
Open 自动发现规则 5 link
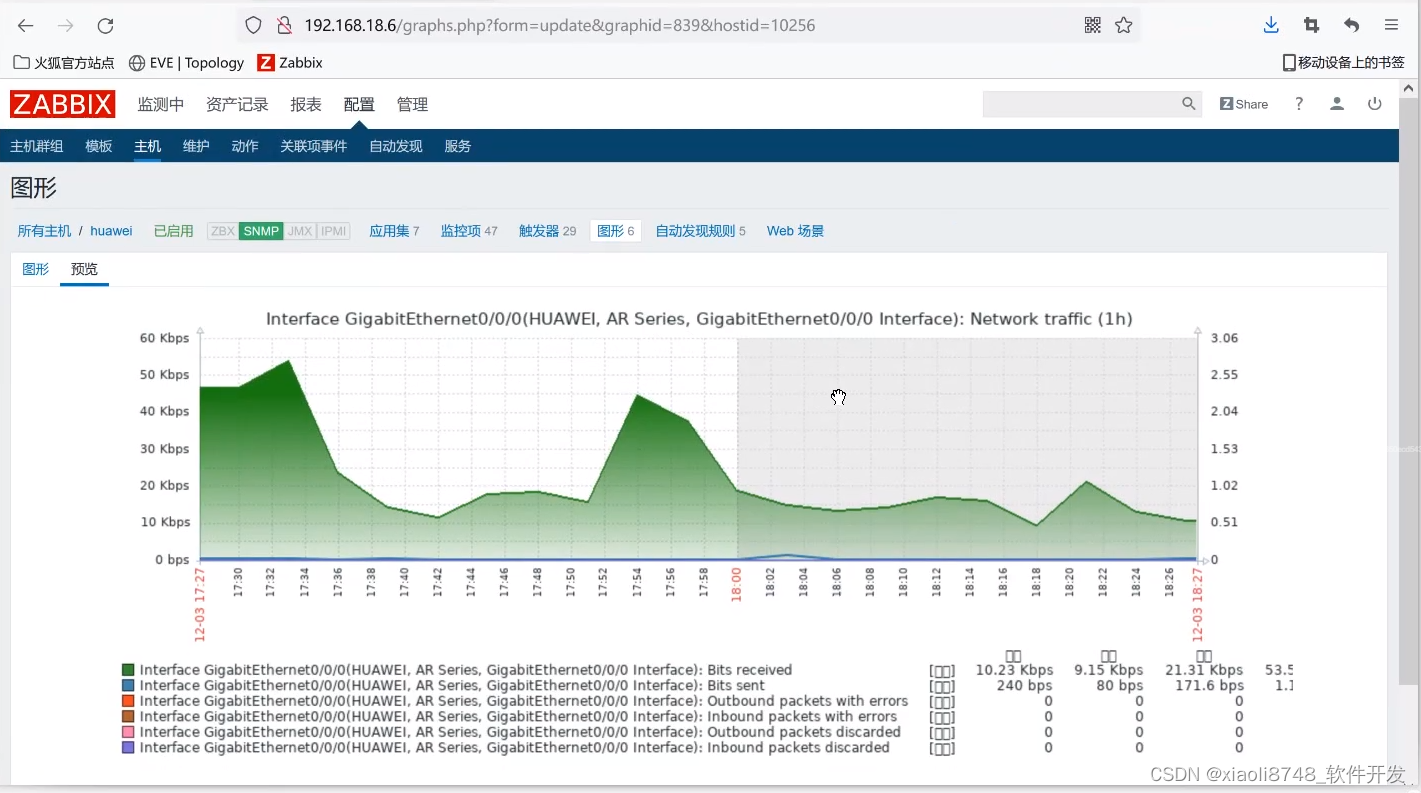click(701, 231)
